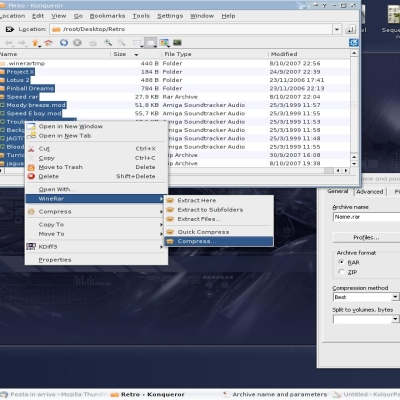
Task: Click the Quick Compress archive icon
Action: (170, 232)
